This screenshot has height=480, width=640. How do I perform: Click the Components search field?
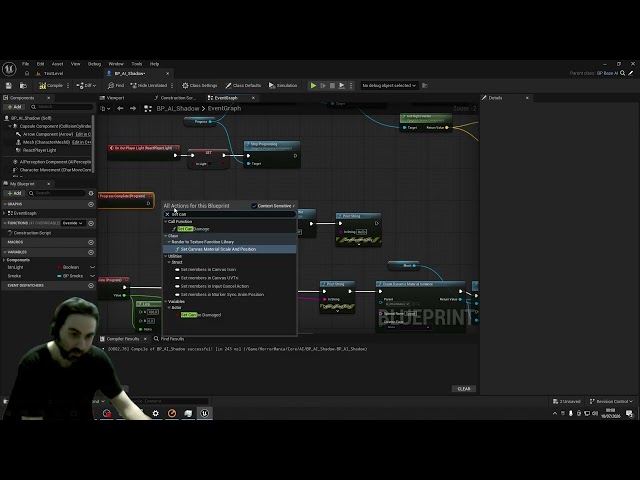click(61, 107)
